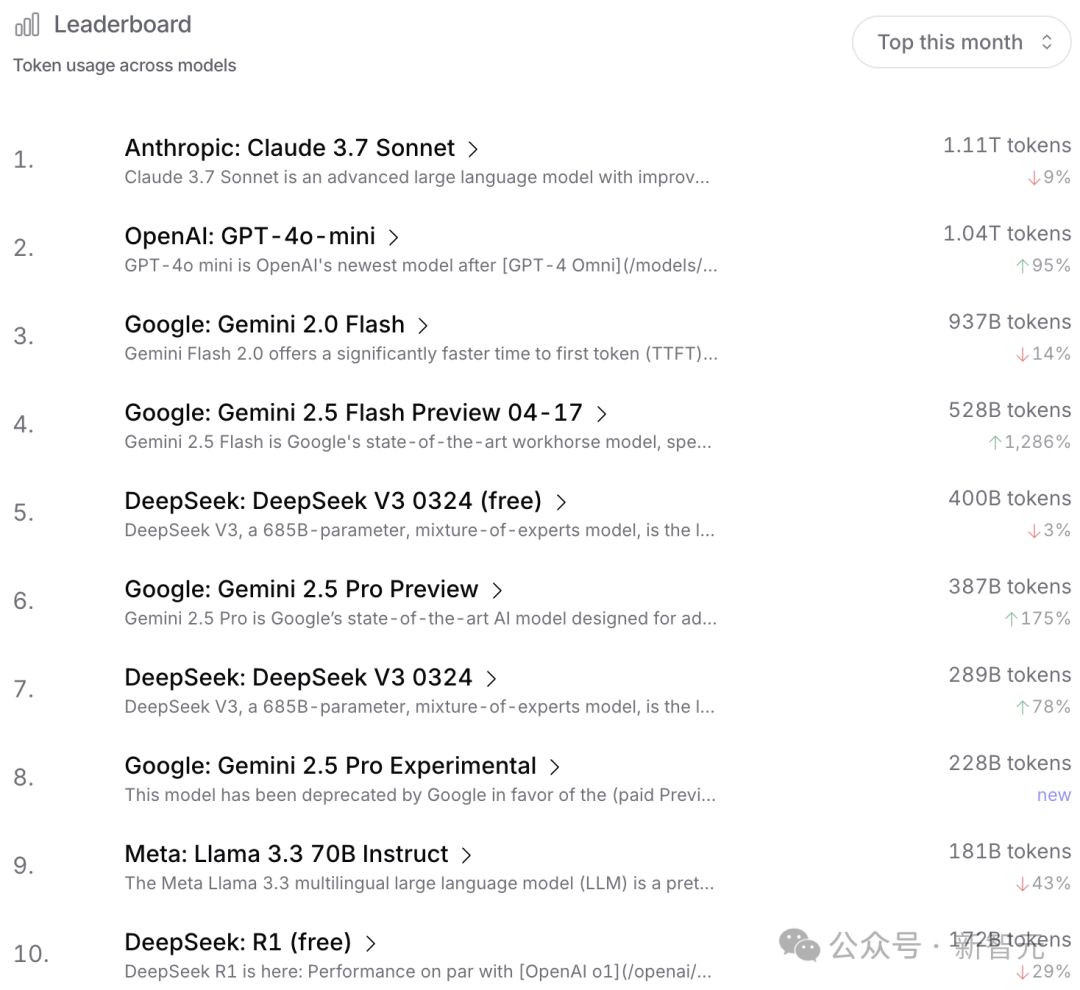This screenshot has width=1080, height=990.
Task: Click rank number "1." beside Claude 3.7 Sonnet
Action: [x=23, y=160]
